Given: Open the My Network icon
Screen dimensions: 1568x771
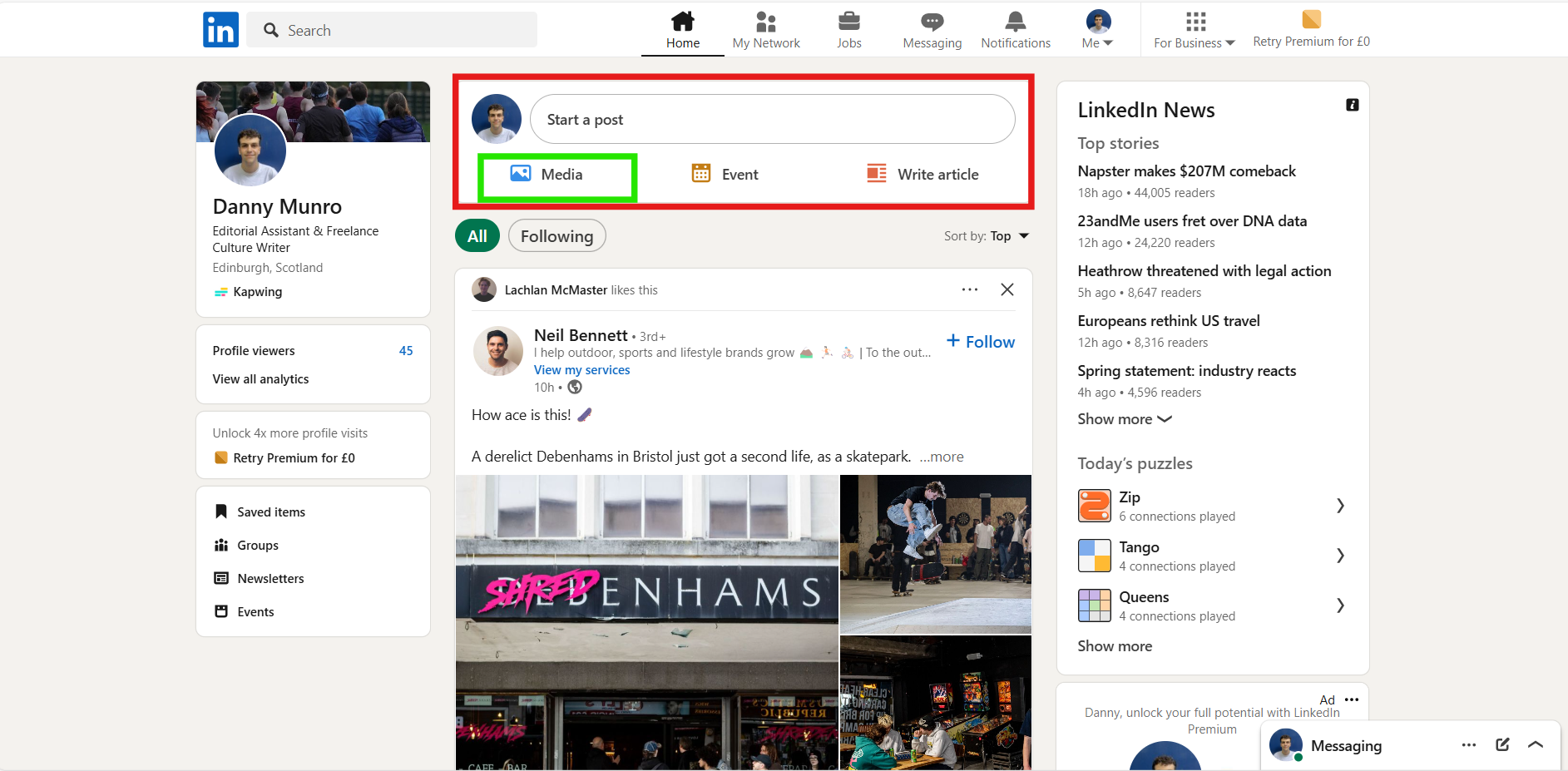Looking at the screenshot, I should coord(765,21).
